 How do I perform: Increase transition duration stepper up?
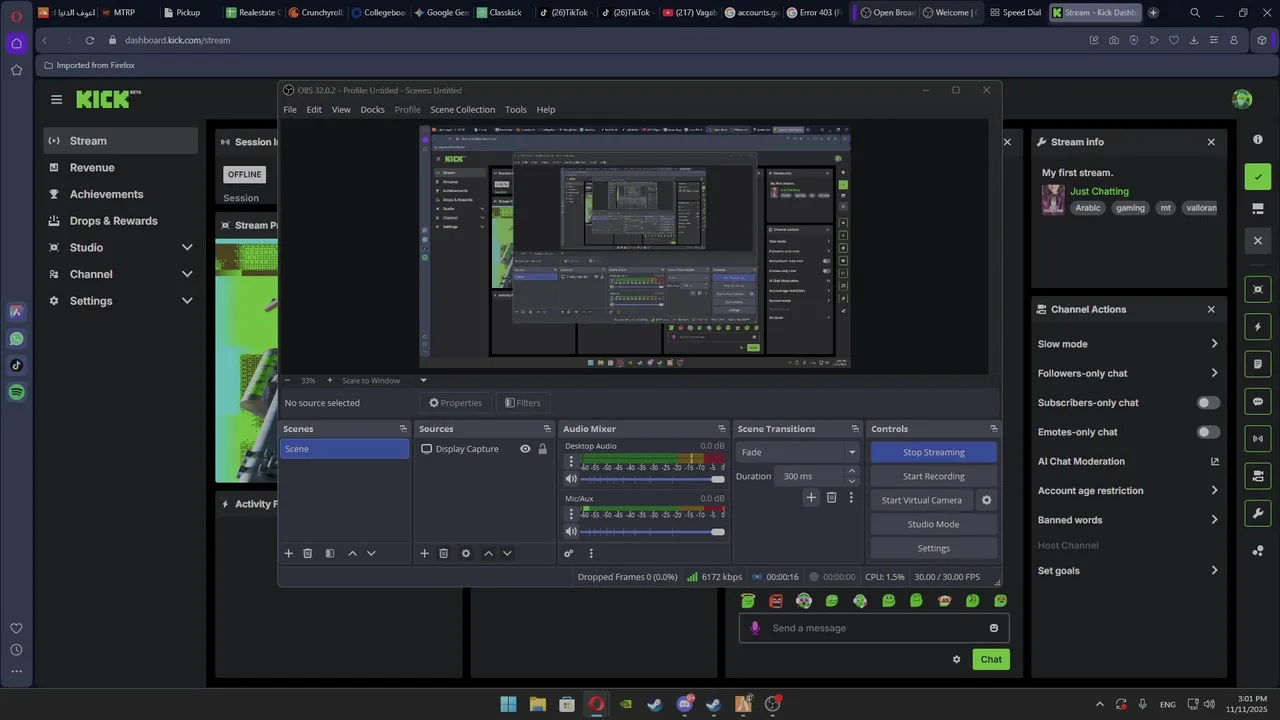pos(852,471)
